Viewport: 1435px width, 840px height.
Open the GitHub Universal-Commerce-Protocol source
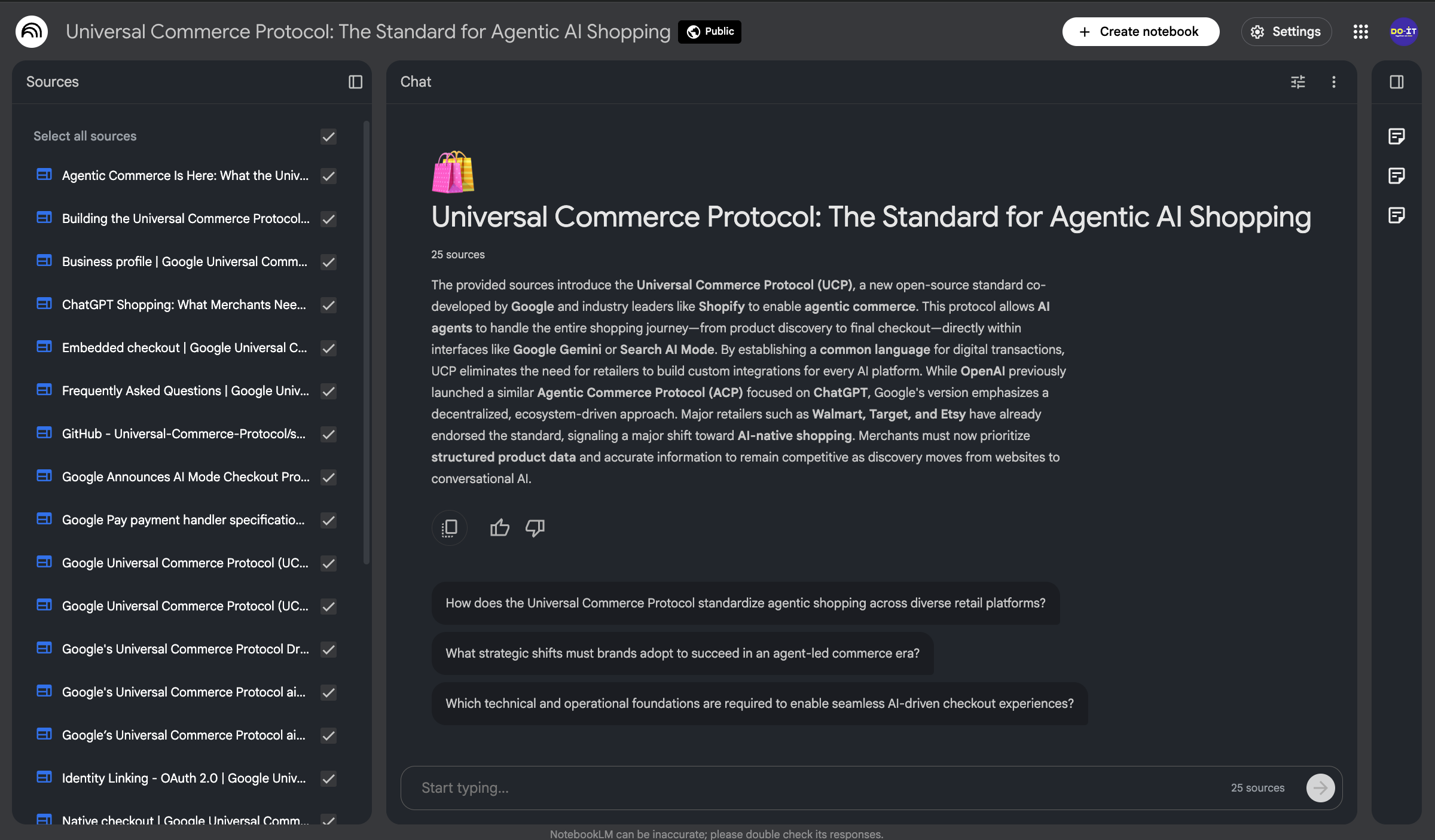click(184, 434)
